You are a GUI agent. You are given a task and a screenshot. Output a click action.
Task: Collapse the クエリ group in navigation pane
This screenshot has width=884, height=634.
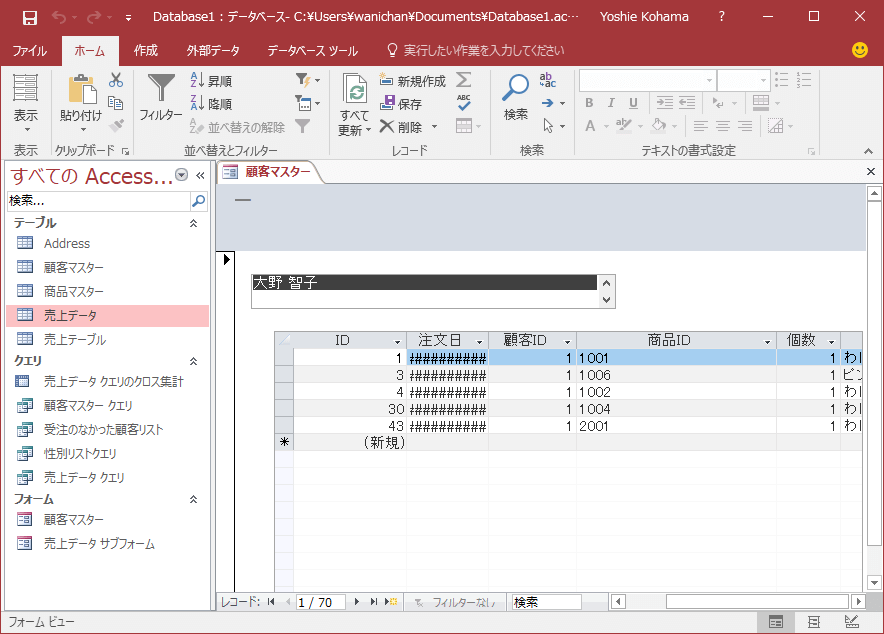(x=193, y=361)
